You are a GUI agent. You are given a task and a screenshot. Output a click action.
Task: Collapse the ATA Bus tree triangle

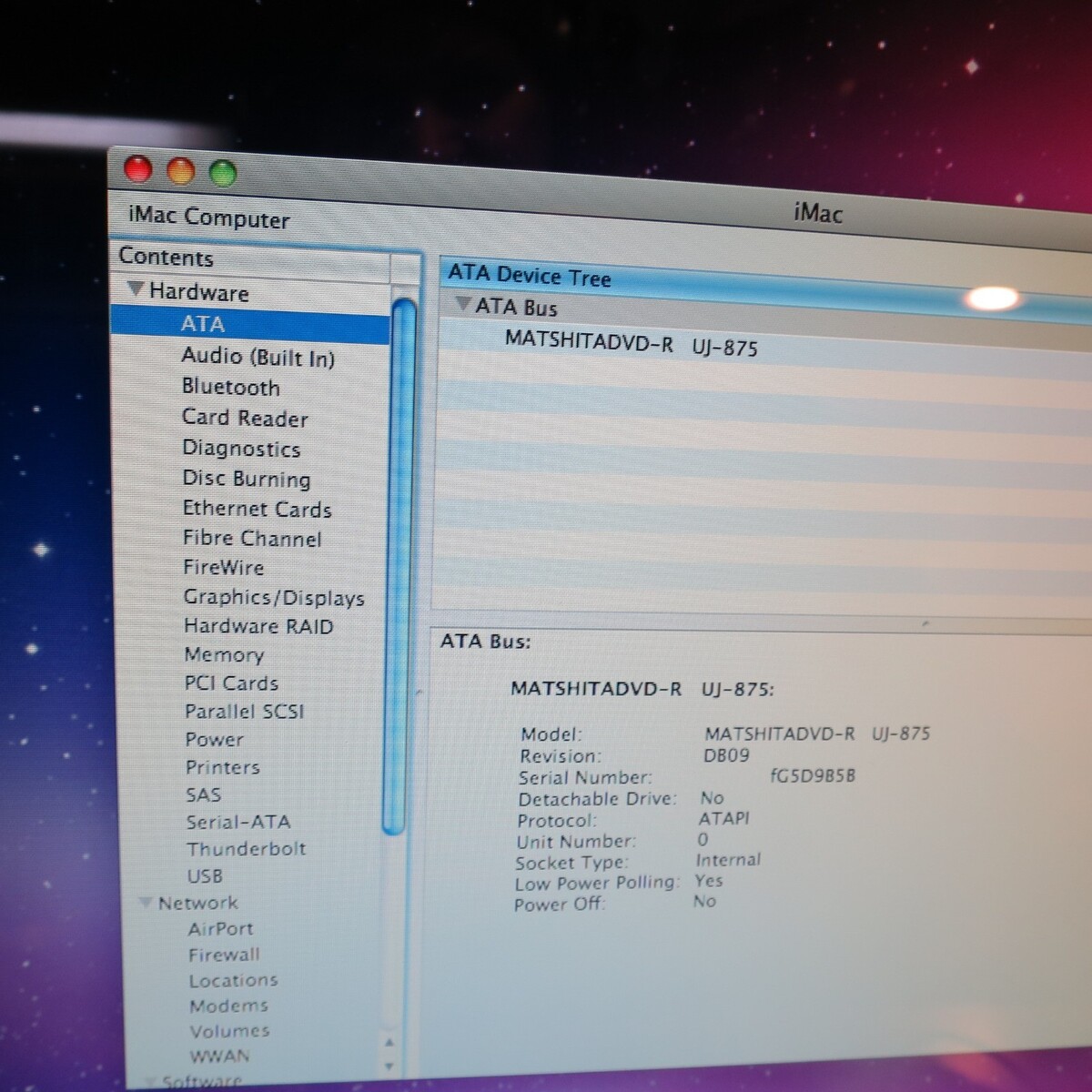(x=463, y=303)
